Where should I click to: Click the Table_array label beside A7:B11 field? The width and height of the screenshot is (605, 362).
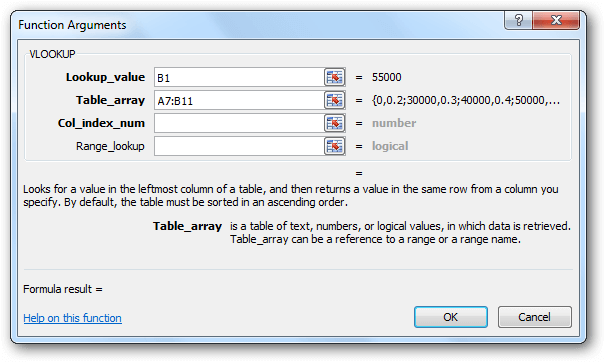pyautogui.click(x=110, y=100)
